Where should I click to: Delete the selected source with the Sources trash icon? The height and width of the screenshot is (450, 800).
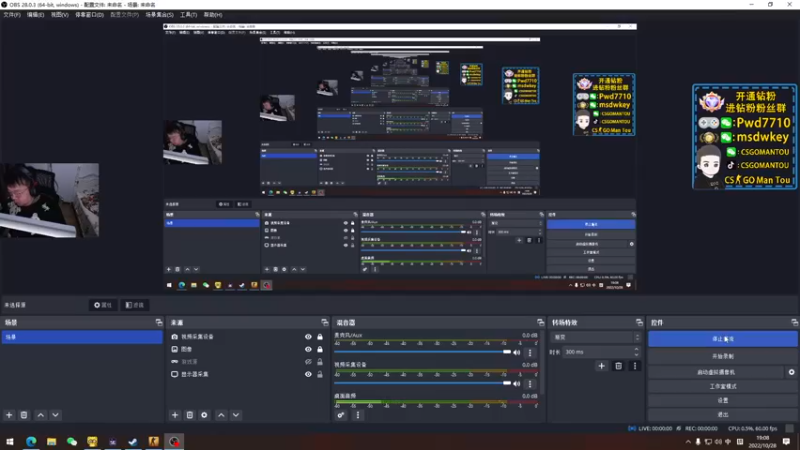point(190,415)
